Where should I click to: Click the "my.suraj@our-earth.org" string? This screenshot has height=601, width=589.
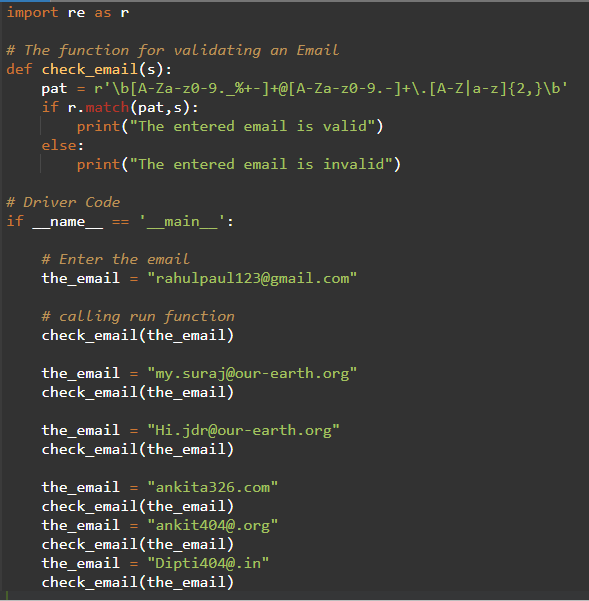[x=252, y=373]
